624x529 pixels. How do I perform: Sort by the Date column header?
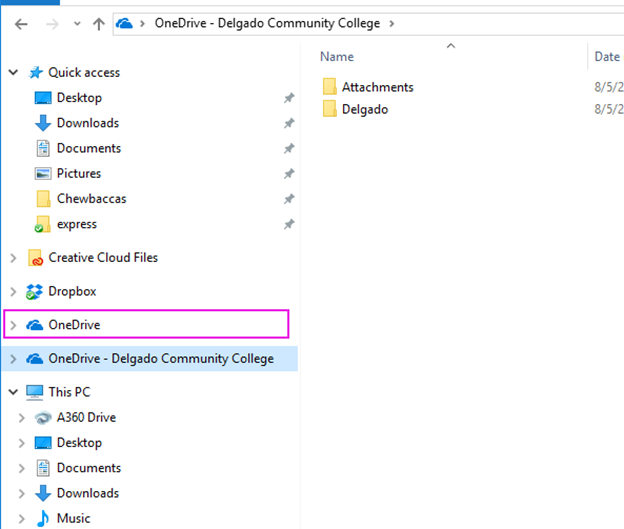[x=607, y=57]
